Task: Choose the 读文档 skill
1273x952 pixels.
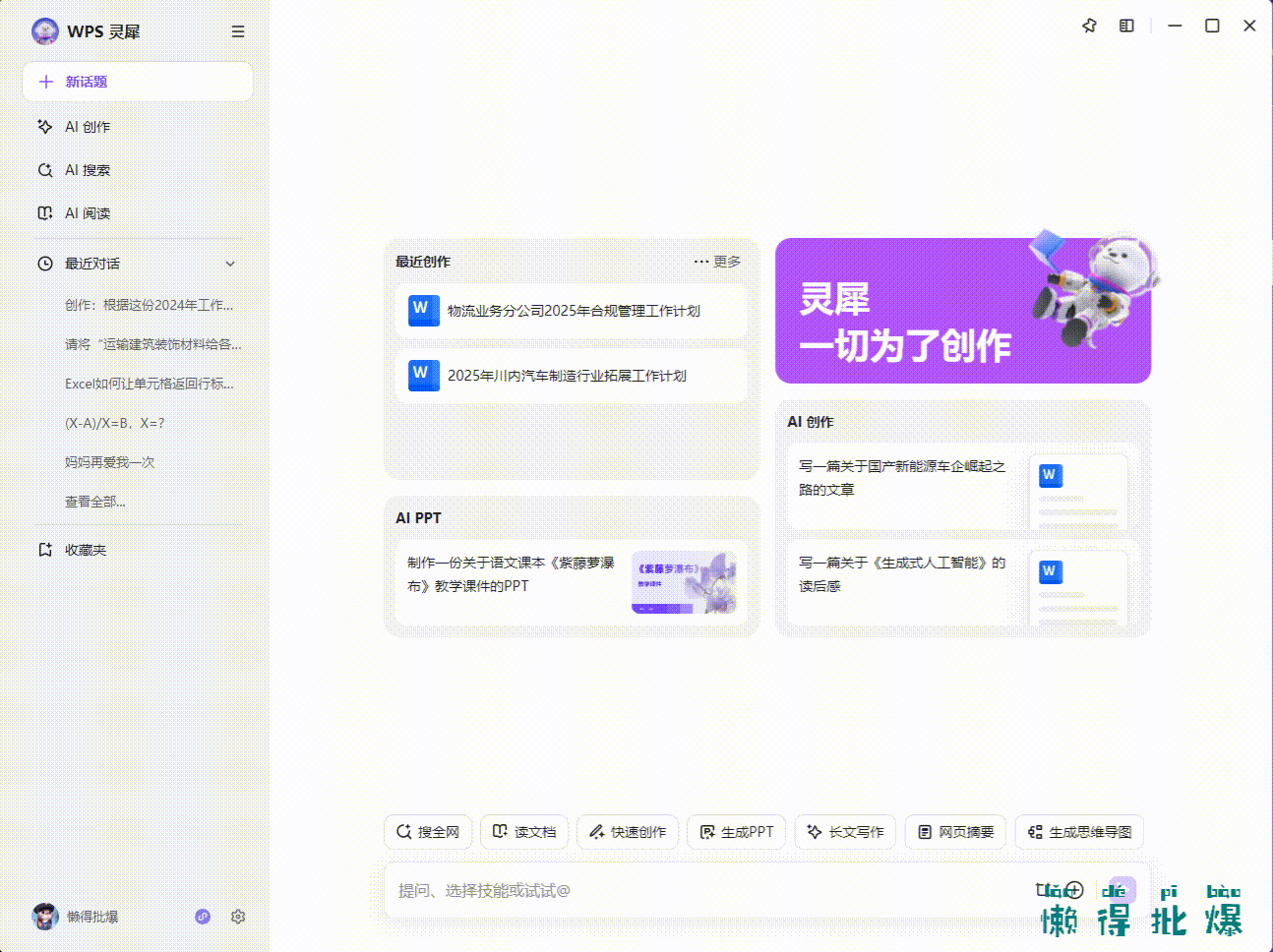Action: click(524, 832)
